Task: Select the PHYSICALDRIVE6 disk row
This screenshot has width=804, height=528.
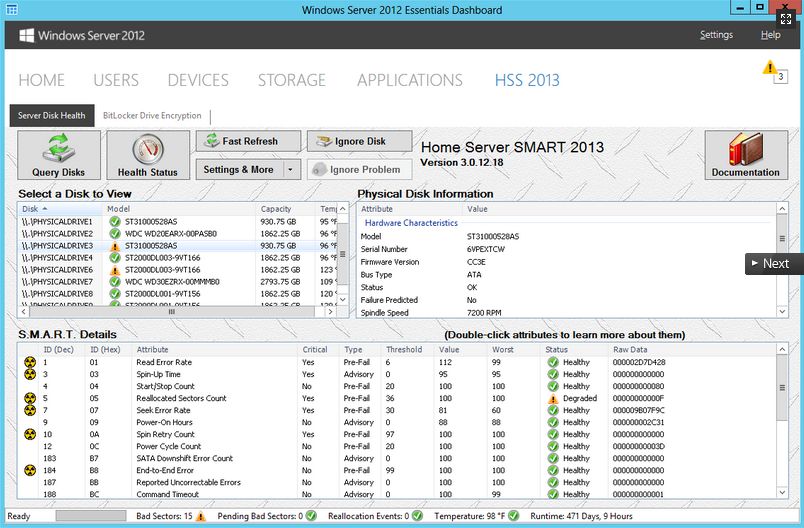Action: [x=56, y=270]
